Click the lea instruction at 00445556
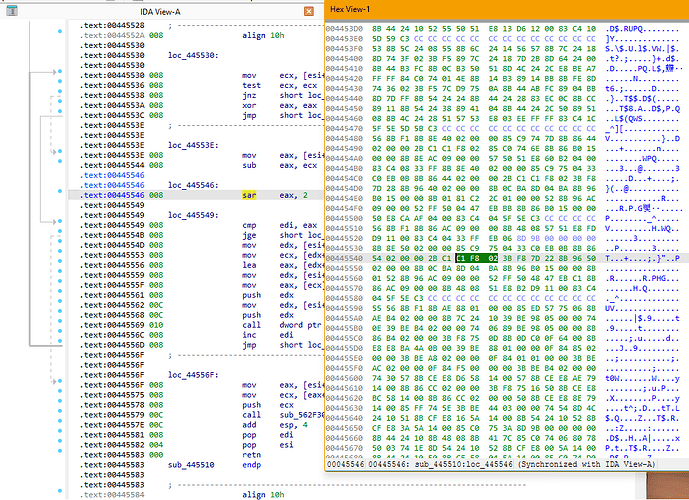This screenshot has width=689, height=500. (x=249, y=265)
